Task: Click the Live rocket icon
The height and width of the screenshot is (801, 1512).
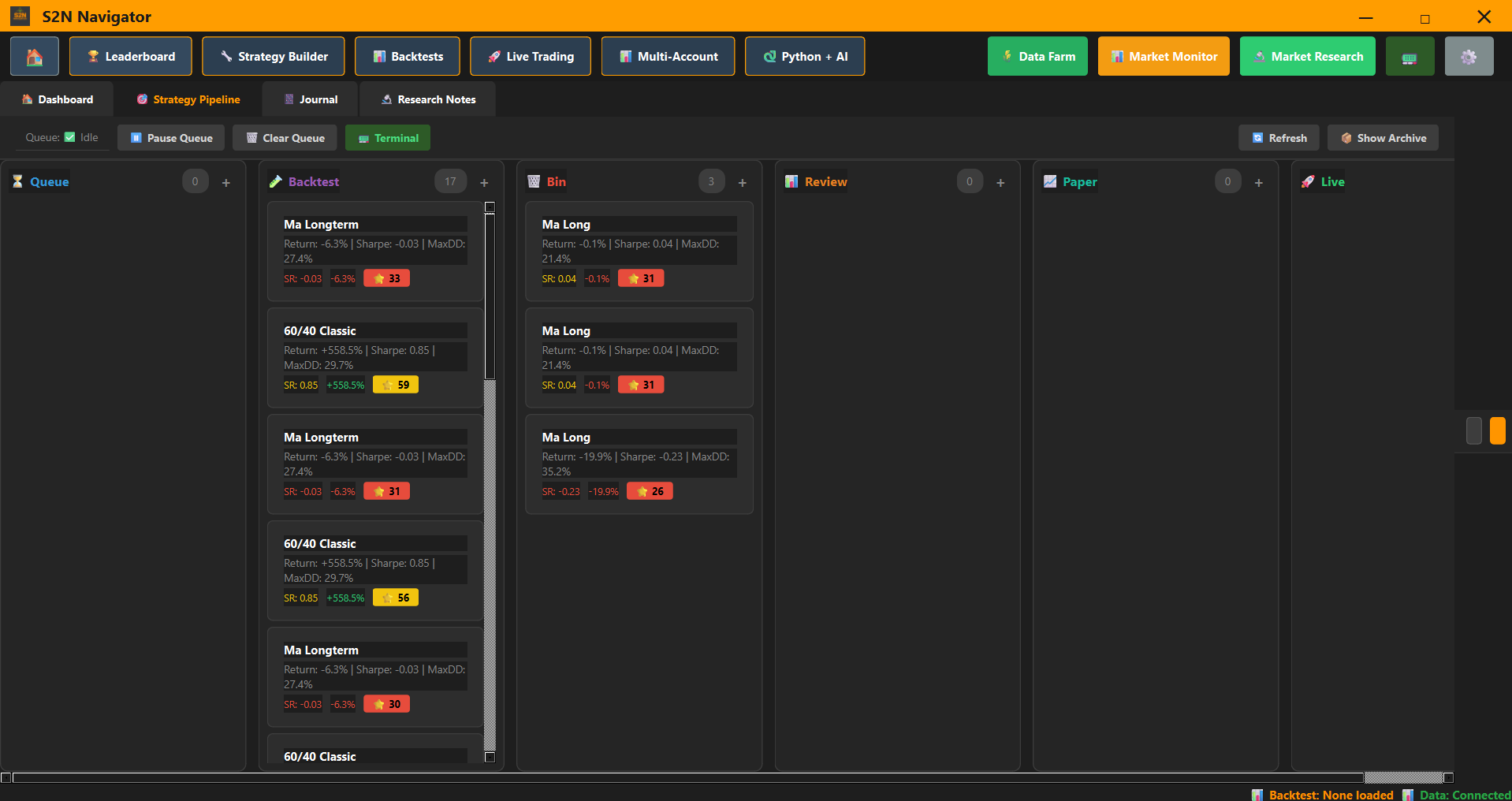Action: 1308,181
